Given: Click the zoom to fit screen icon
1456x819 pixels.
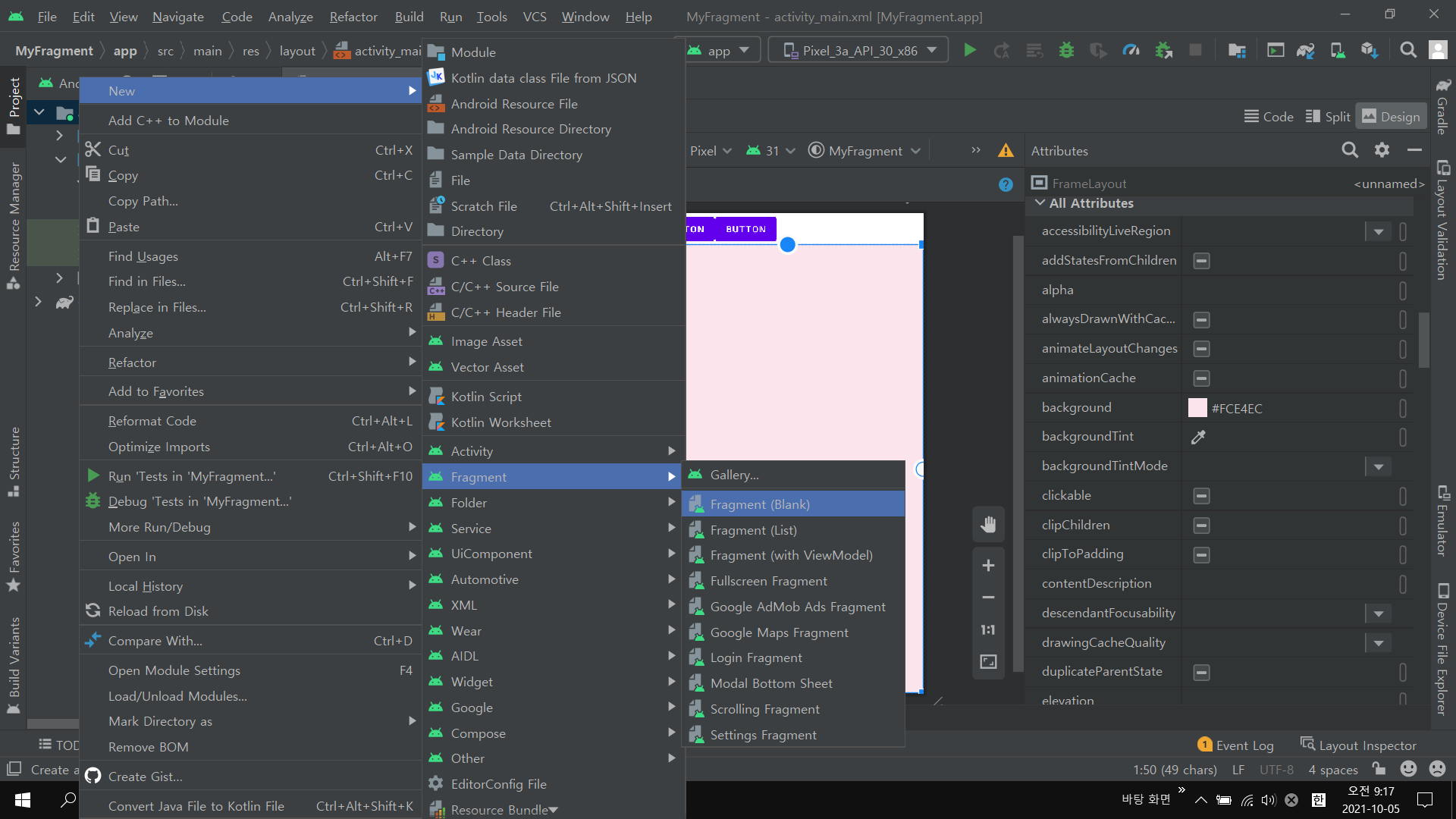Looking at the screenshot, I should click(x=988, y=662).
